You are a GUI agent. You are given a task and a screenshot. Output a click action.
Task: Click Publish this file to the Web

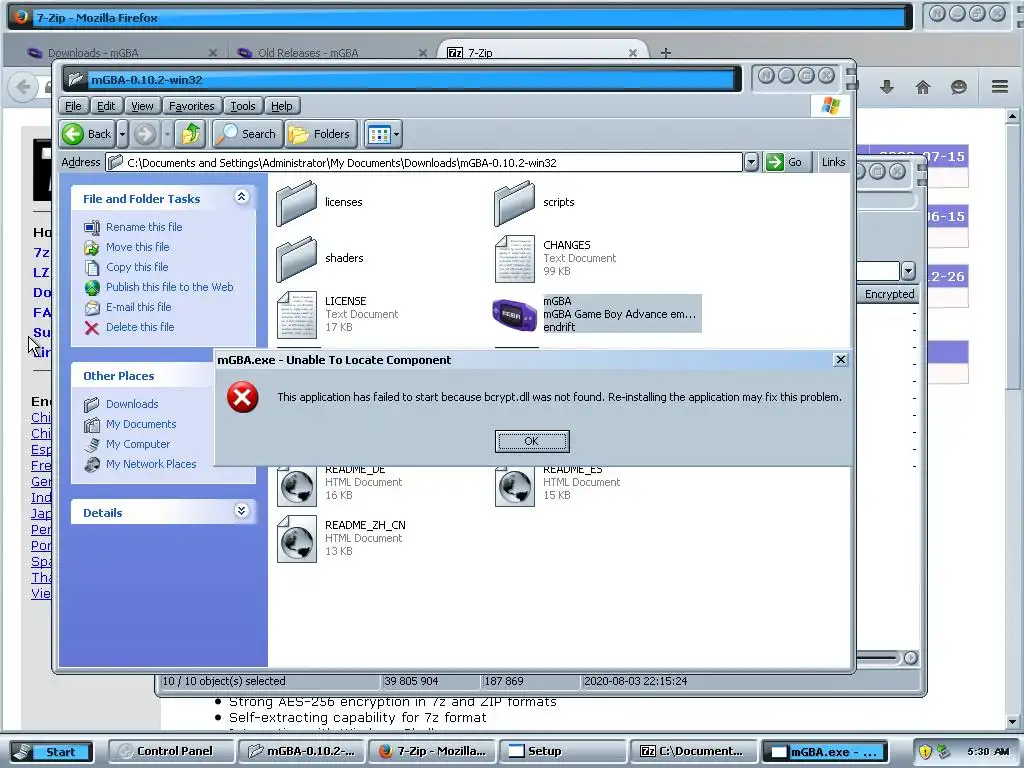(x=169, y=287)
